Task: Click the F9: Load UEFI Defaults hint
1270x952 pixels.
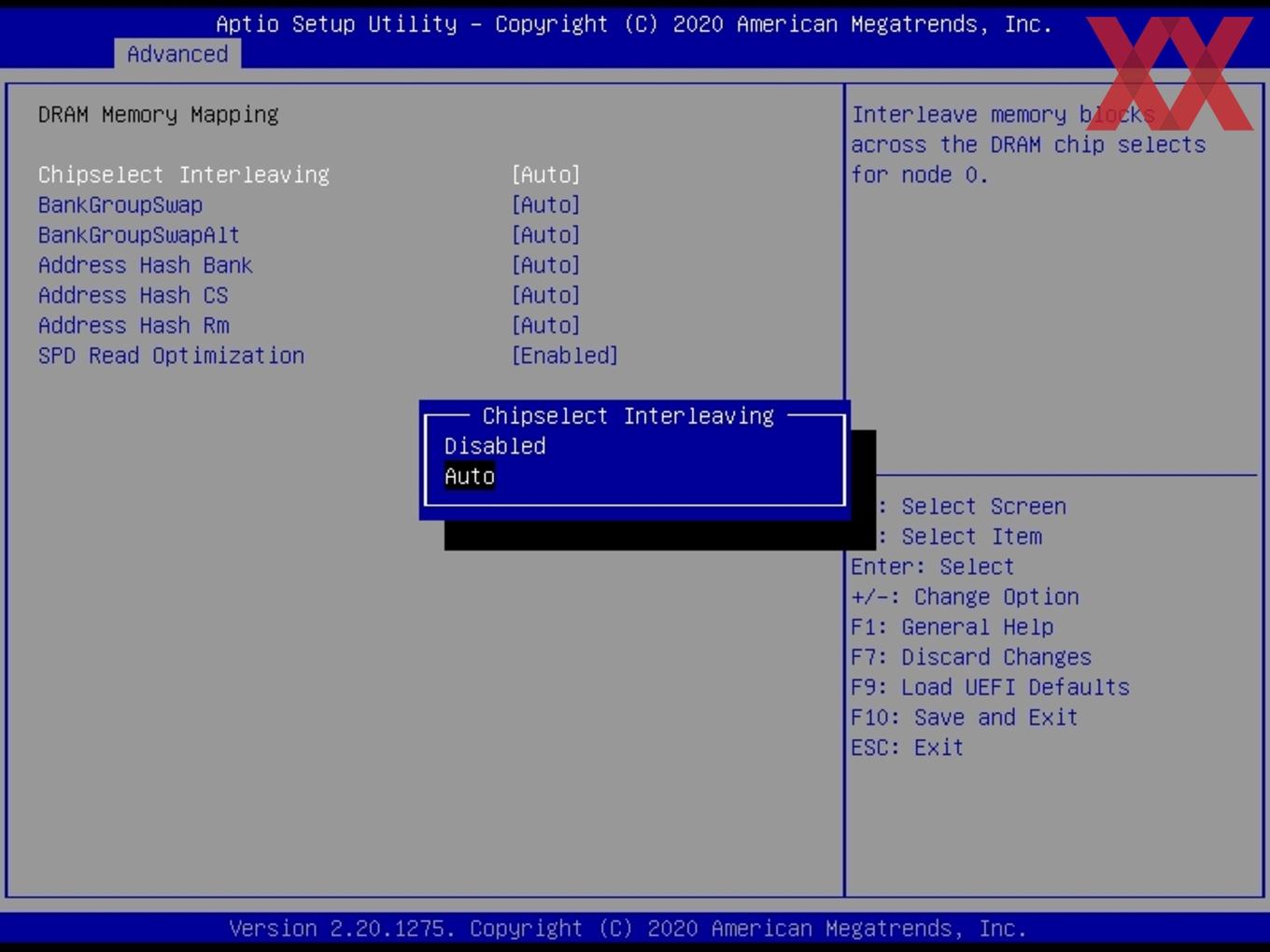Action: click(x=990, y=687)
